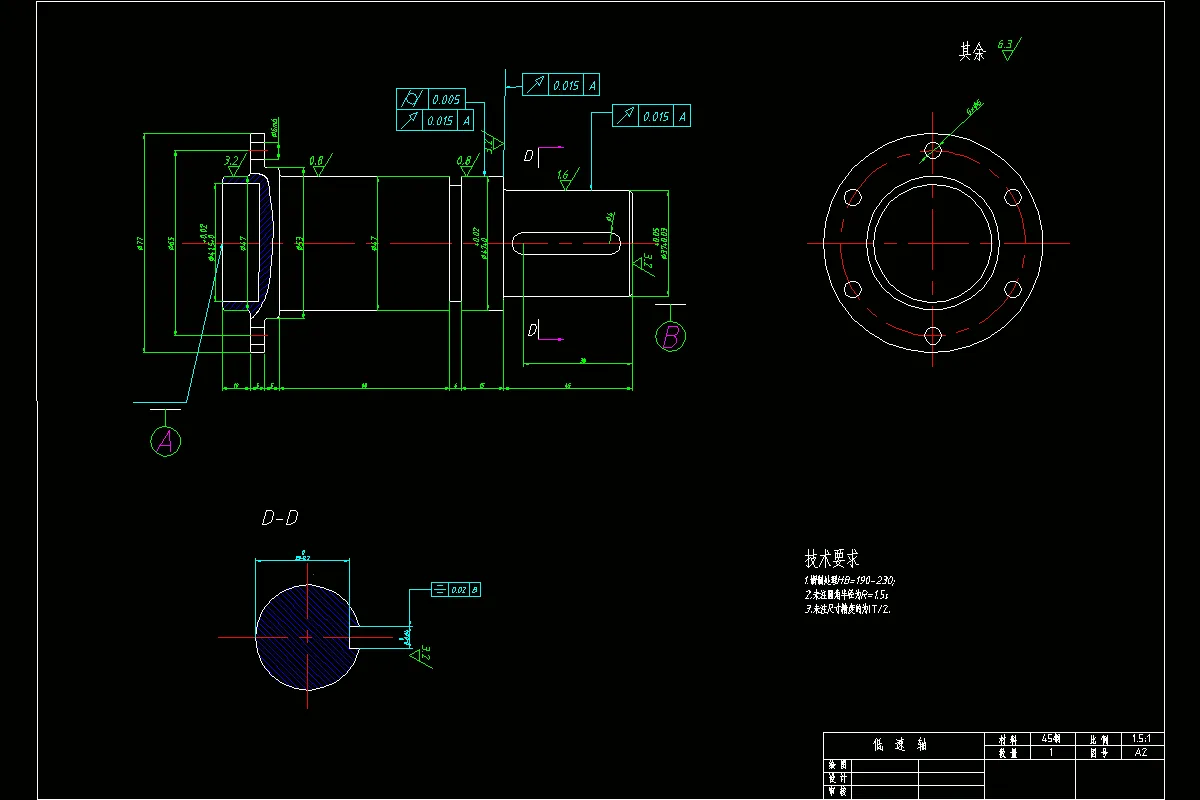The height and width of the screenshot is (800, 1200).
Task: Select the datum A circle symbol
Action: click(166, 440)
